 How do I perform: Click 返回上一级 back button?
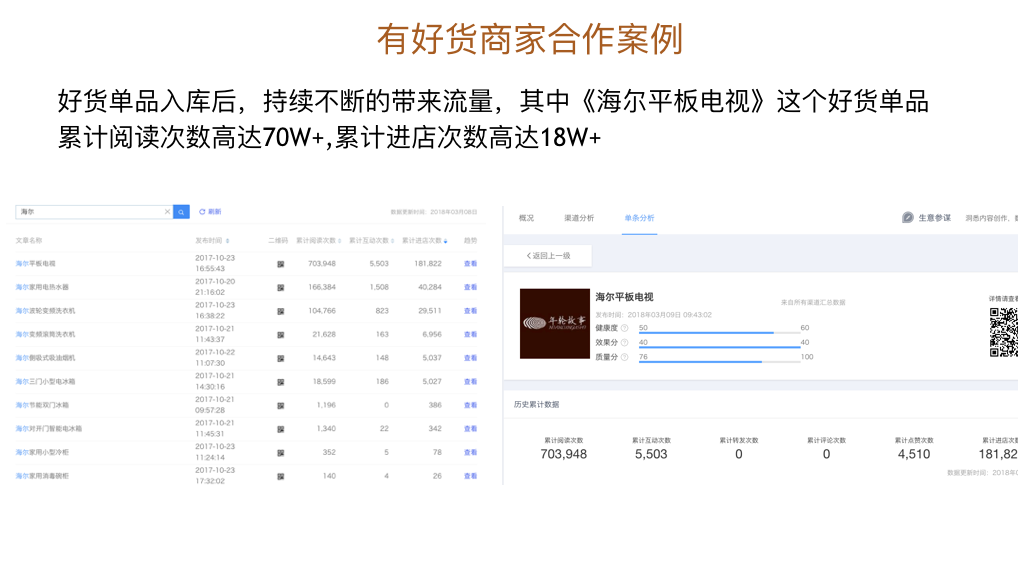[548, 256]
